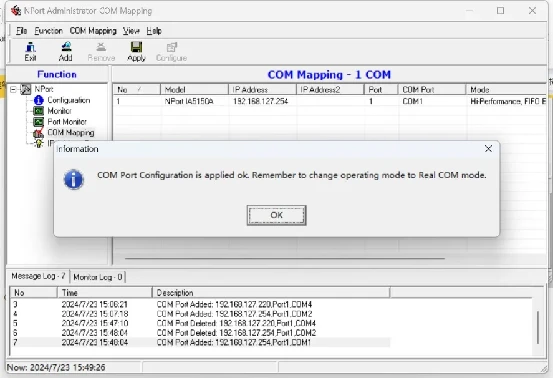554x380 pixels.
Task: Sort the mapping list by No column
Action: [136, 90]
